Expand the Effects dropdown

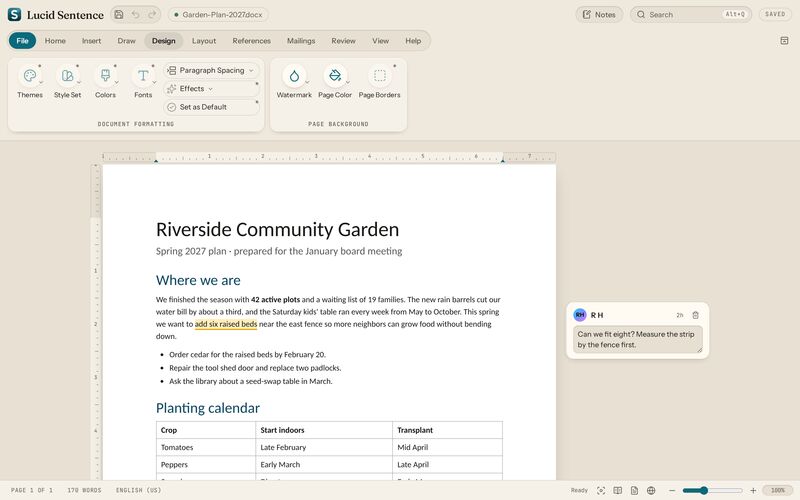click(211, 89)
